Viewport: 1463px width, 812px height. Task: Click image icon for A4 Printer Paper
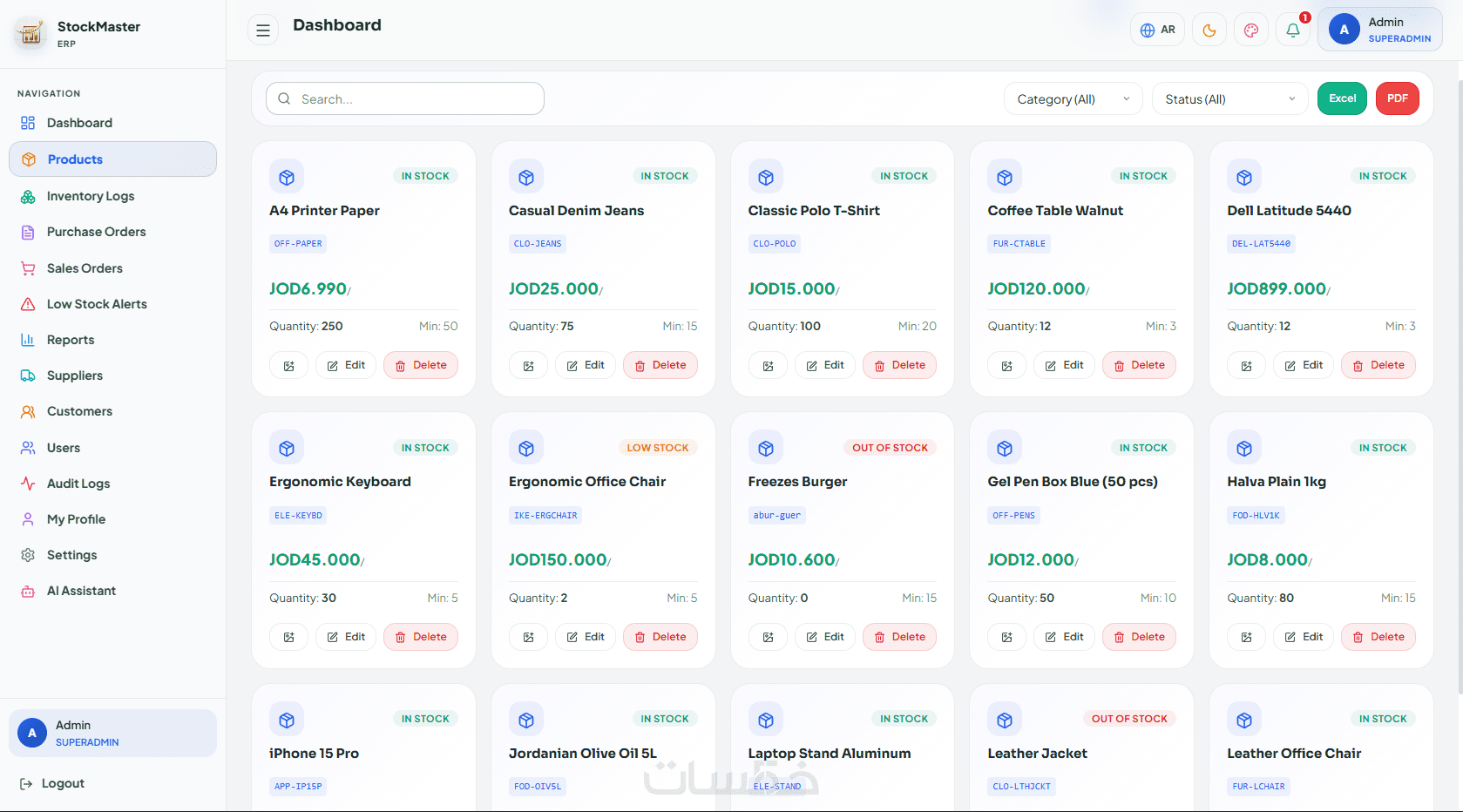tap(288, 366)
